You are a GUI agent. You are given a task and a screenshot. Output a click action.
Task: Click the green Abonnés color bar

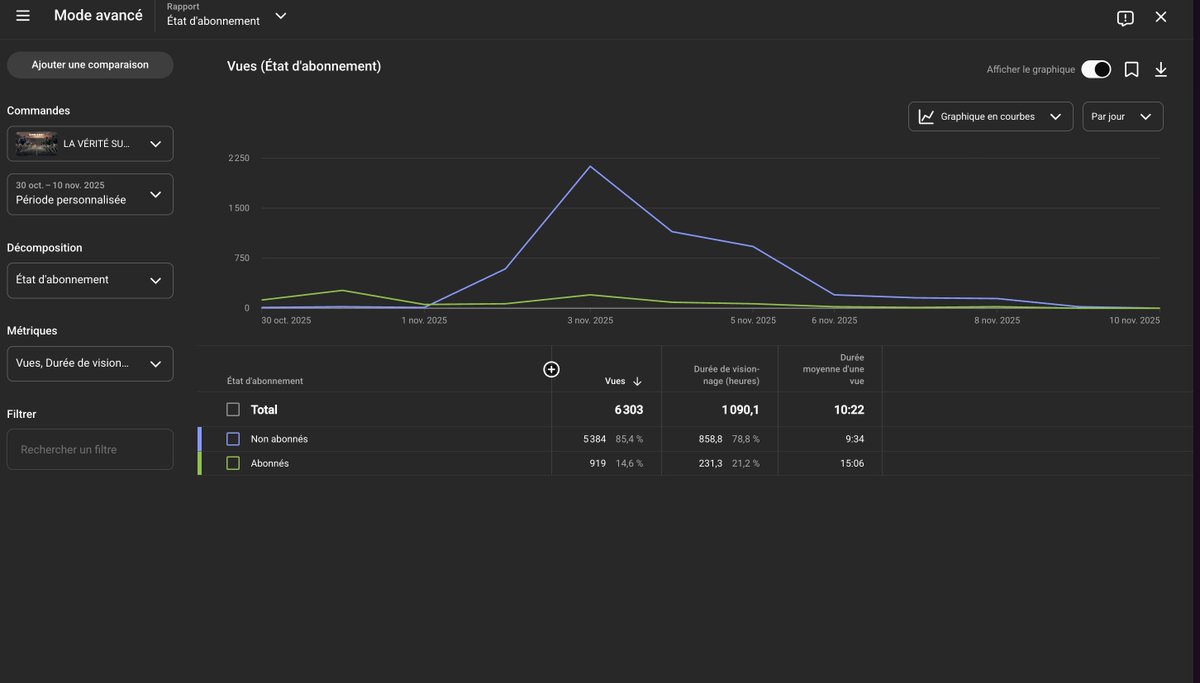click(x=200, y=463)
